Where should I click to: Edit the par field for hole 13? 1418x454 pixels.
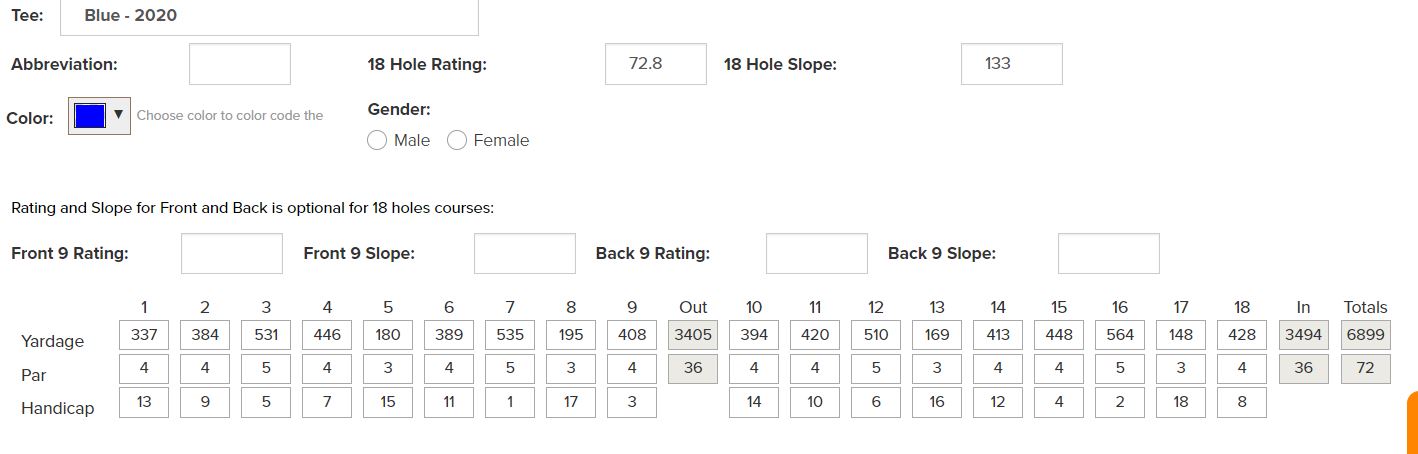(937, 368)
